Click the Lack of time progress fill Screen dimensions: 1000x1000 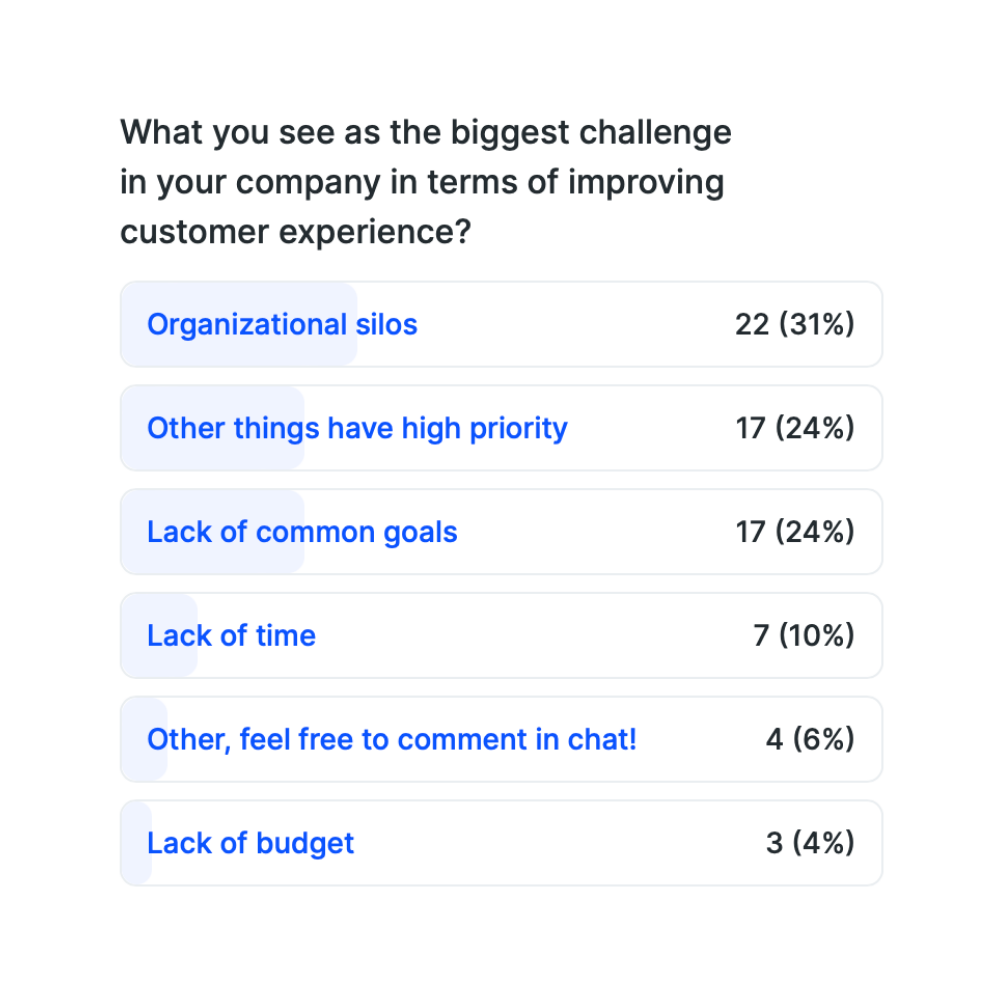point(159,635)
